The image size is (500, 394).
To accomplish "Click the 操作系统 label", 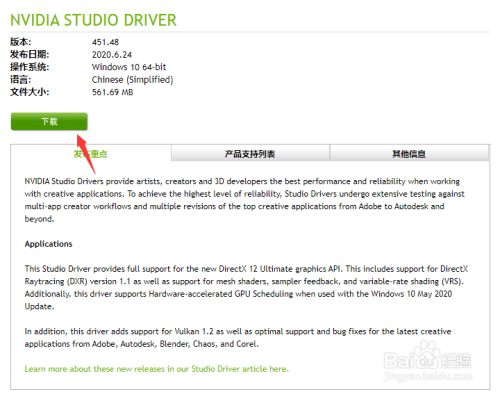I will pos(30,67).
